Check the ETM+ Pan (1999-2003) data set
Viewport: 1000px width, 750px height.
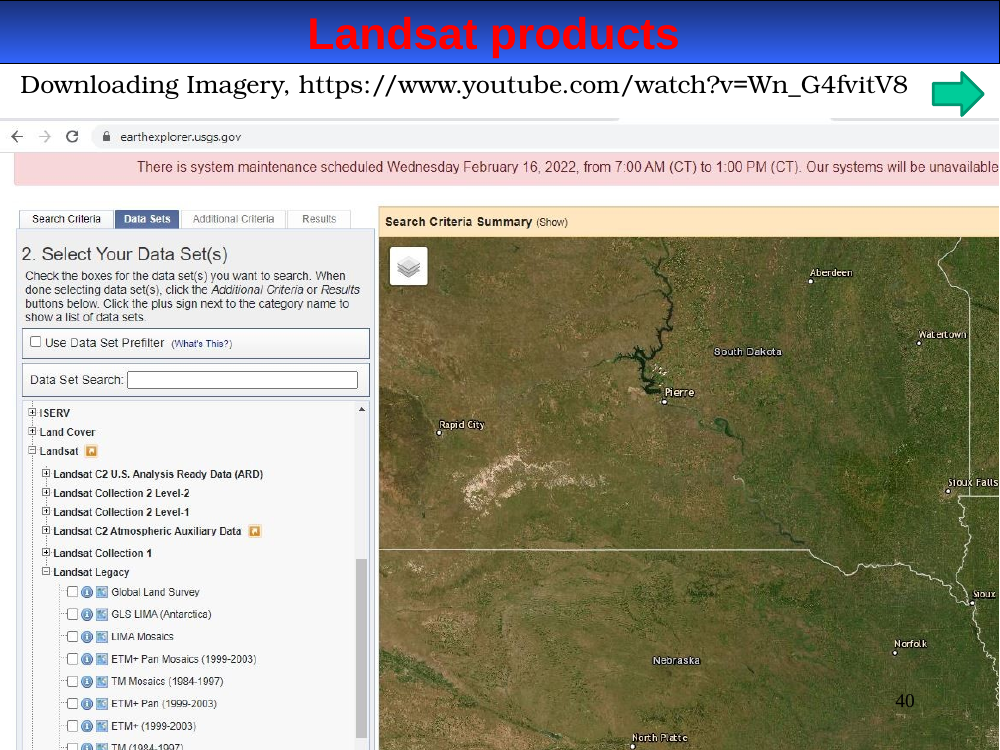[72, 703]
